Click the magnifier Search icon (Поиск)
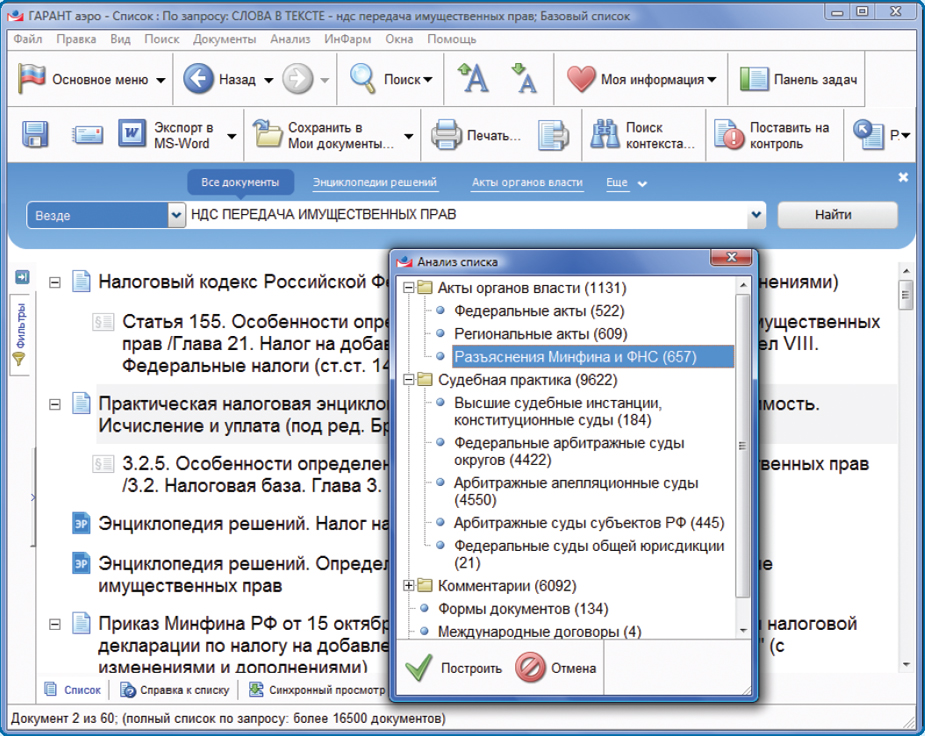The height and width of the screenshot is (736, 925). point(362,79)
